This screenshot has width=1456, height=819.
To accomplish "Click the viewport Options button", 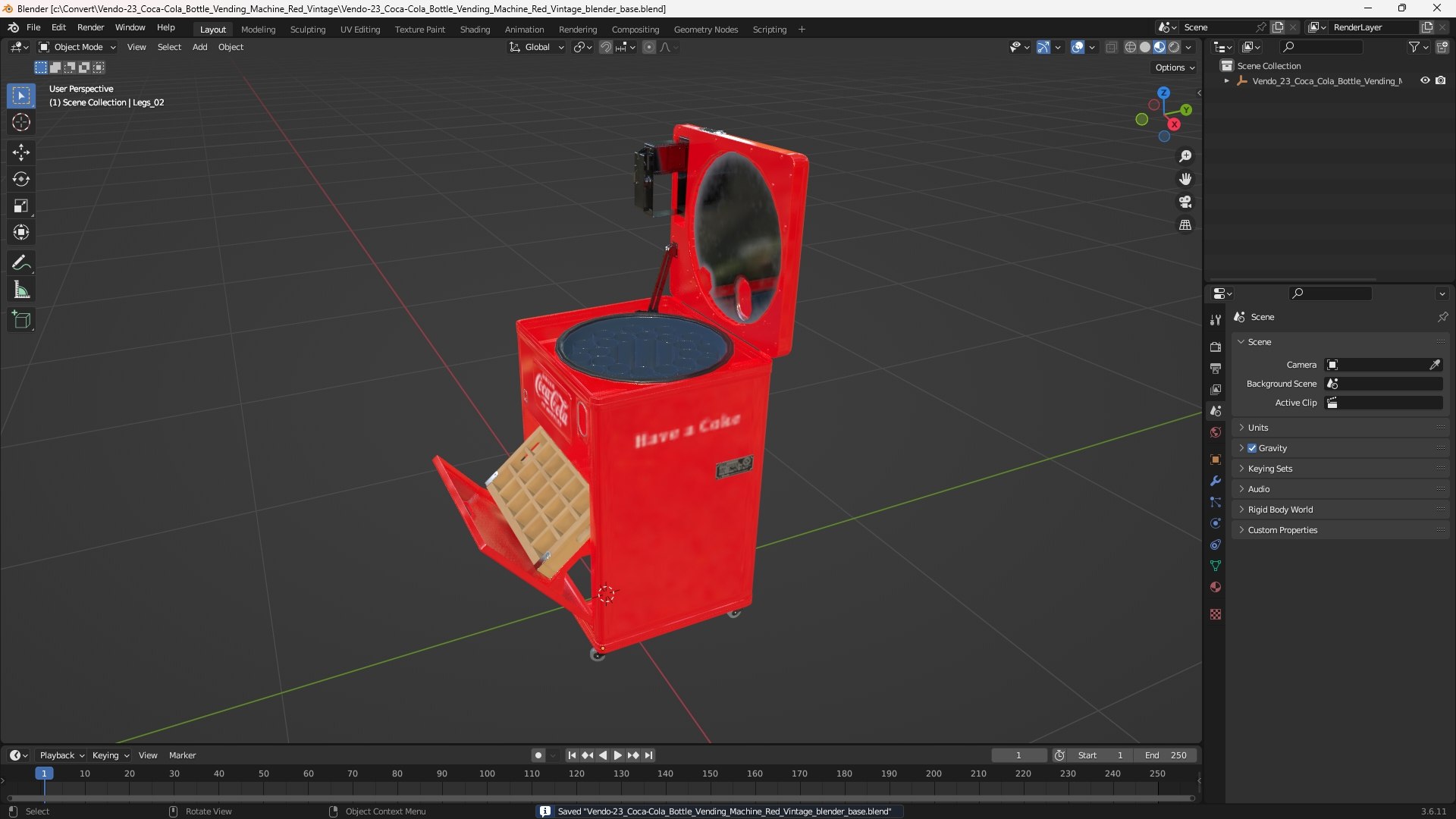I will [x=1175, y=67].
